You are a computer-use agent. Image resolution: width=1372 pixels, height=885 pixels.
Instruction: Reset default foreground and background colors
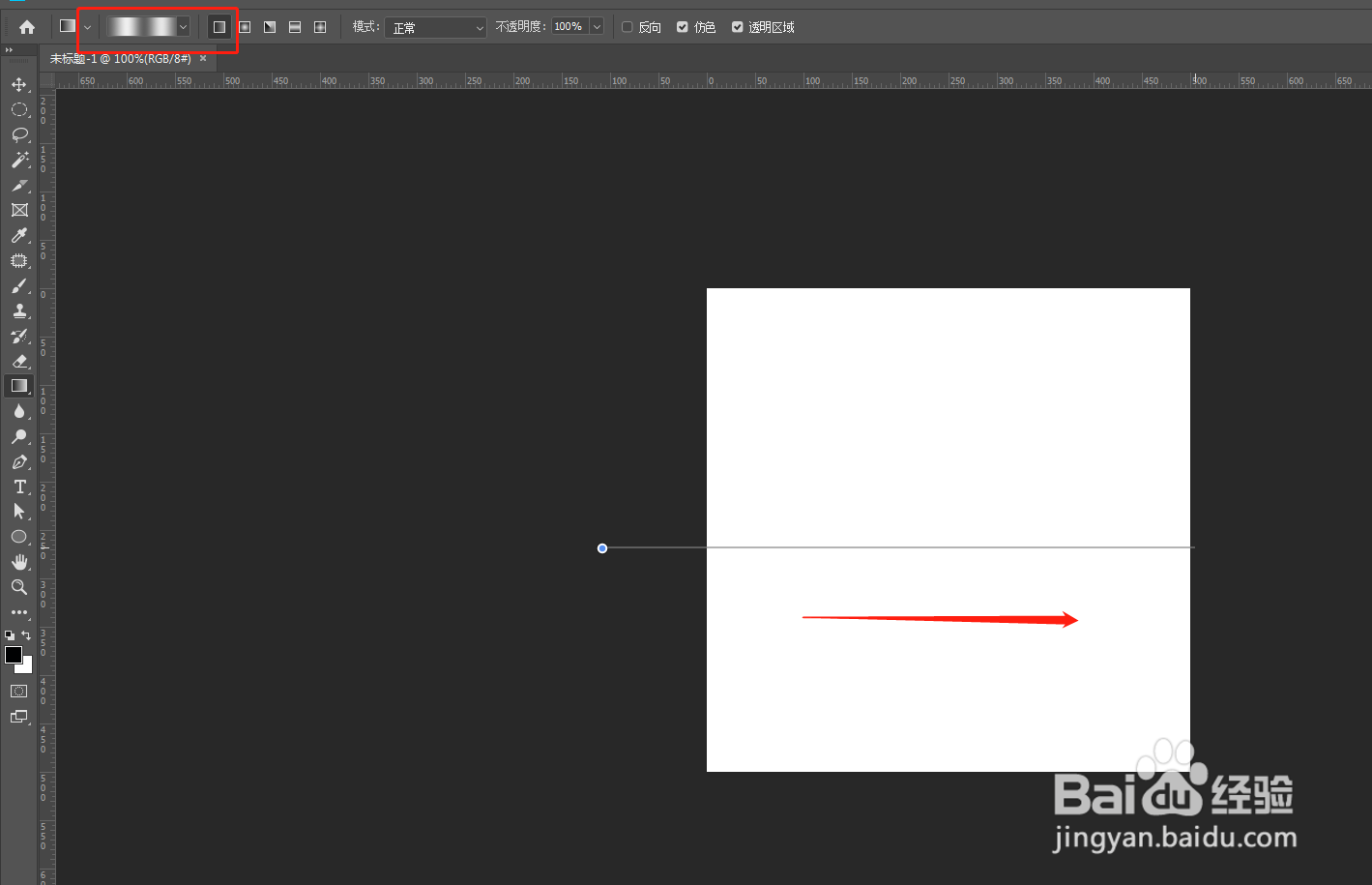point(10,635)
